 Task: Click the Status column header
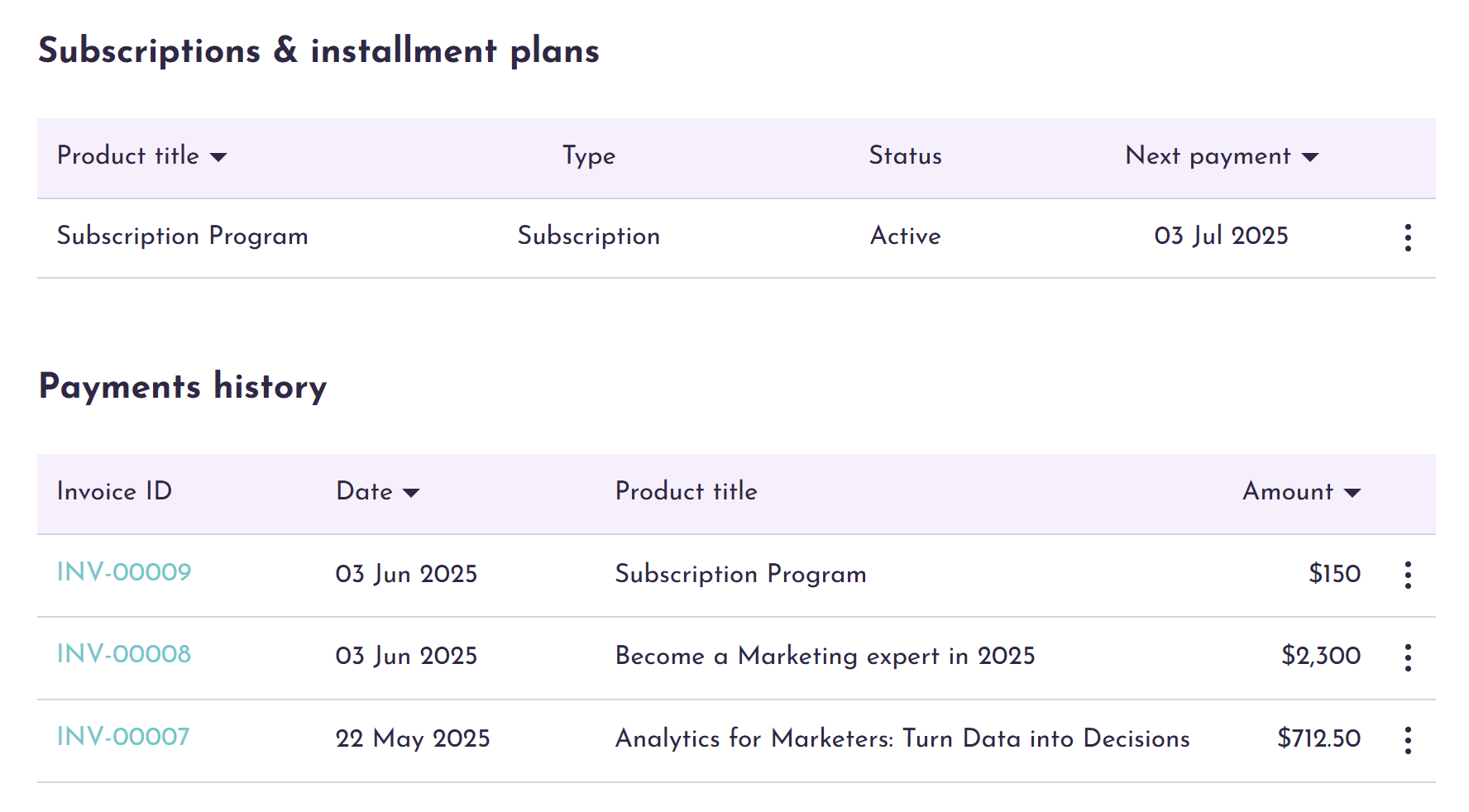905,156
